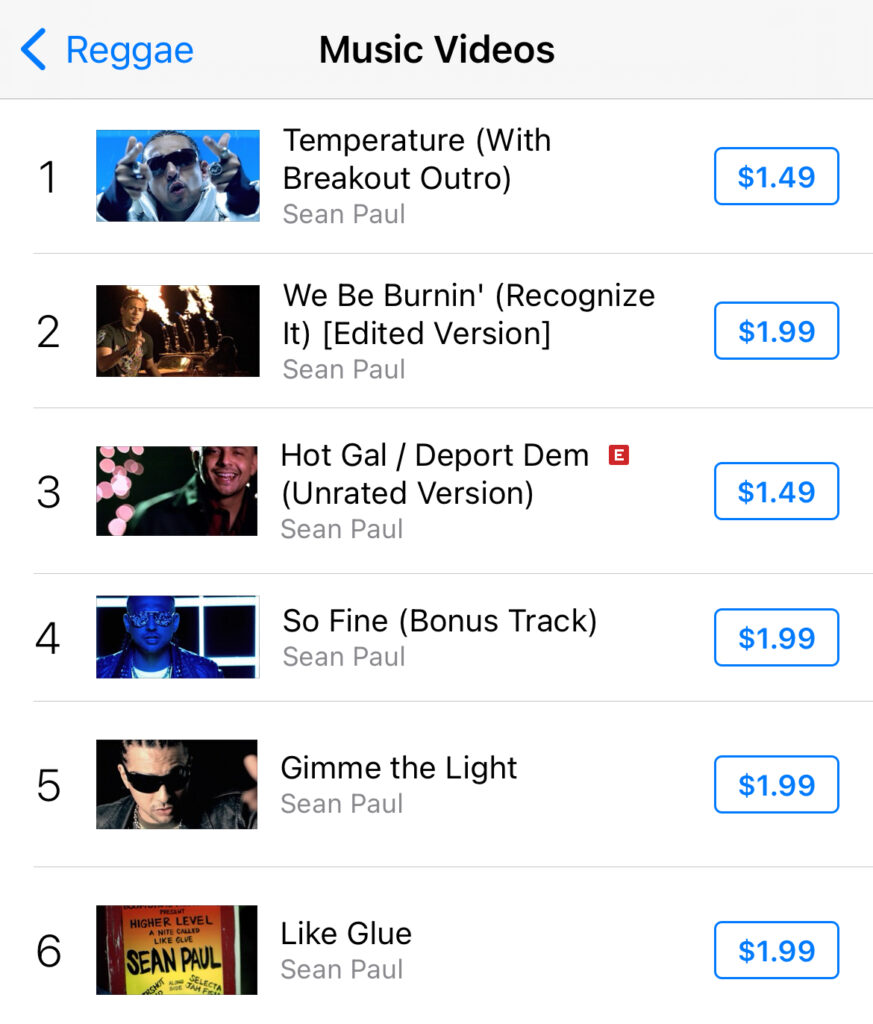The height and width of the screenshot is (1024, 873).
Task: Select the Gimme the Light title
Action: (x=399, y=768)
